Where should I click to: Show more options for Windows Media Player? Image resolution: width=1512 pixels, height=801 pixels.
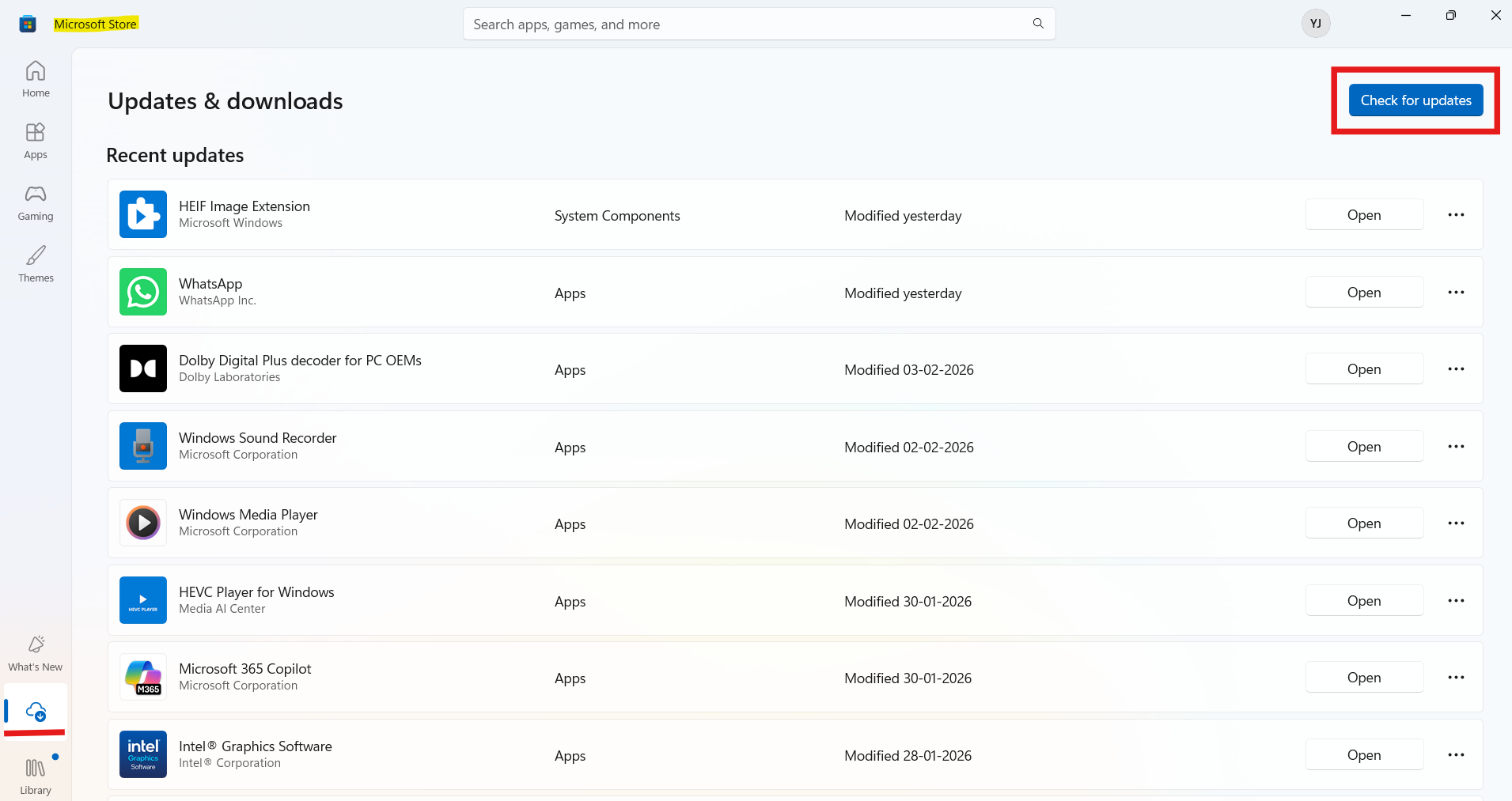(x=1456, y=523)
